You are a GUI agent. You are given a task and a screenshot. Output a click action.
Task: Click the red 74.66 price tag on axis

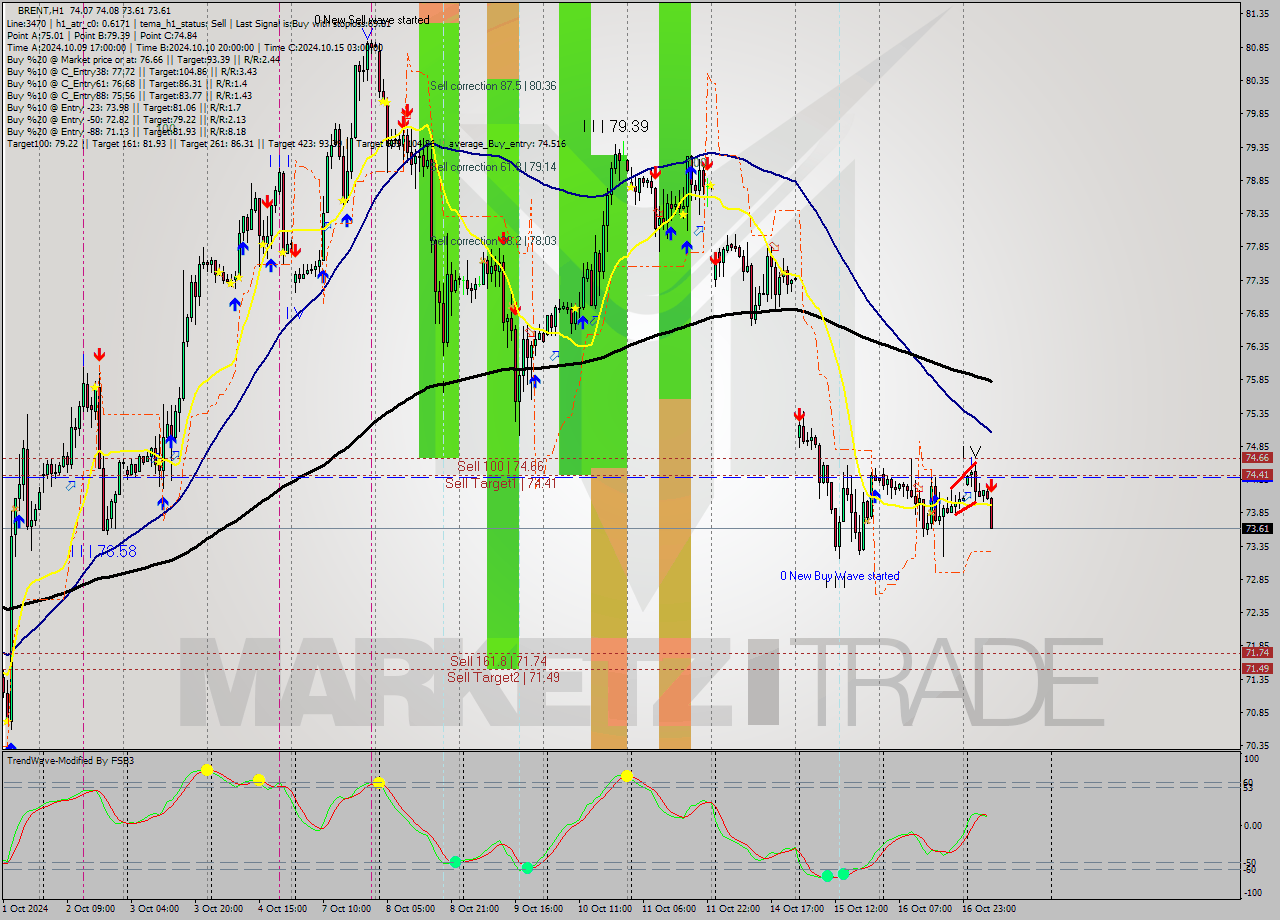1257,457
